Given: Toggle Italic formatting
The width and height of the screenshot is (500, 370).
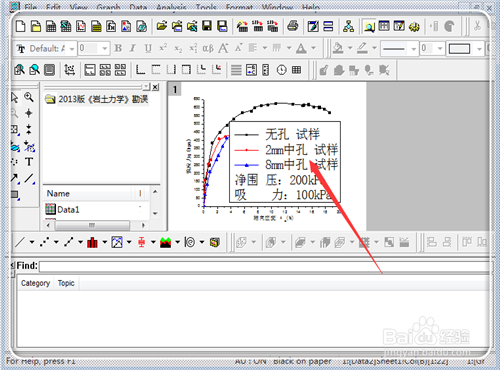Looking at the screenshot, I should (133, 48).
